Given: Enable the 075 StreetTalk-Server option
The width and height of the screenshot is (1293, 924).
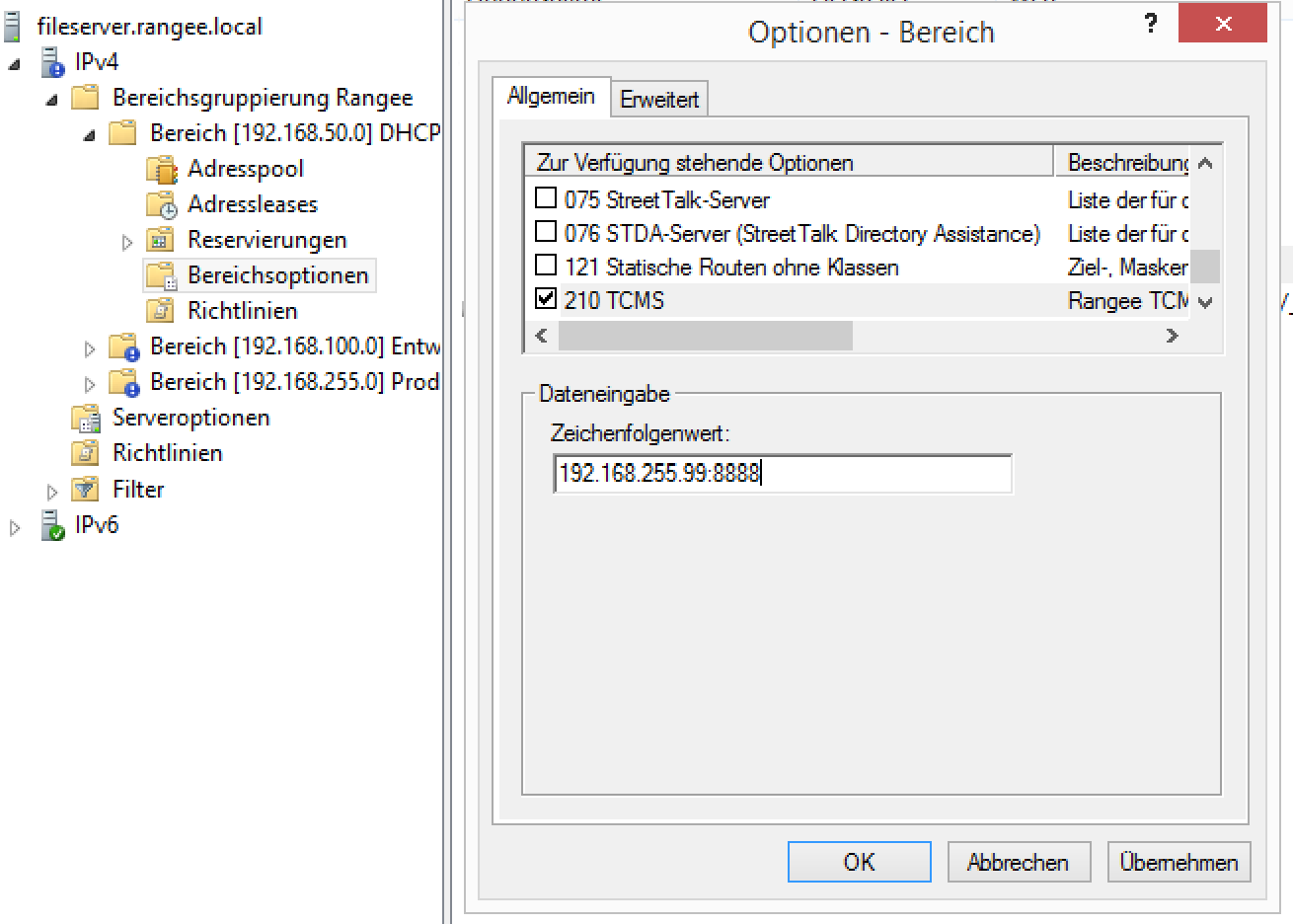Looking at the screenshot, I should 546,198.
